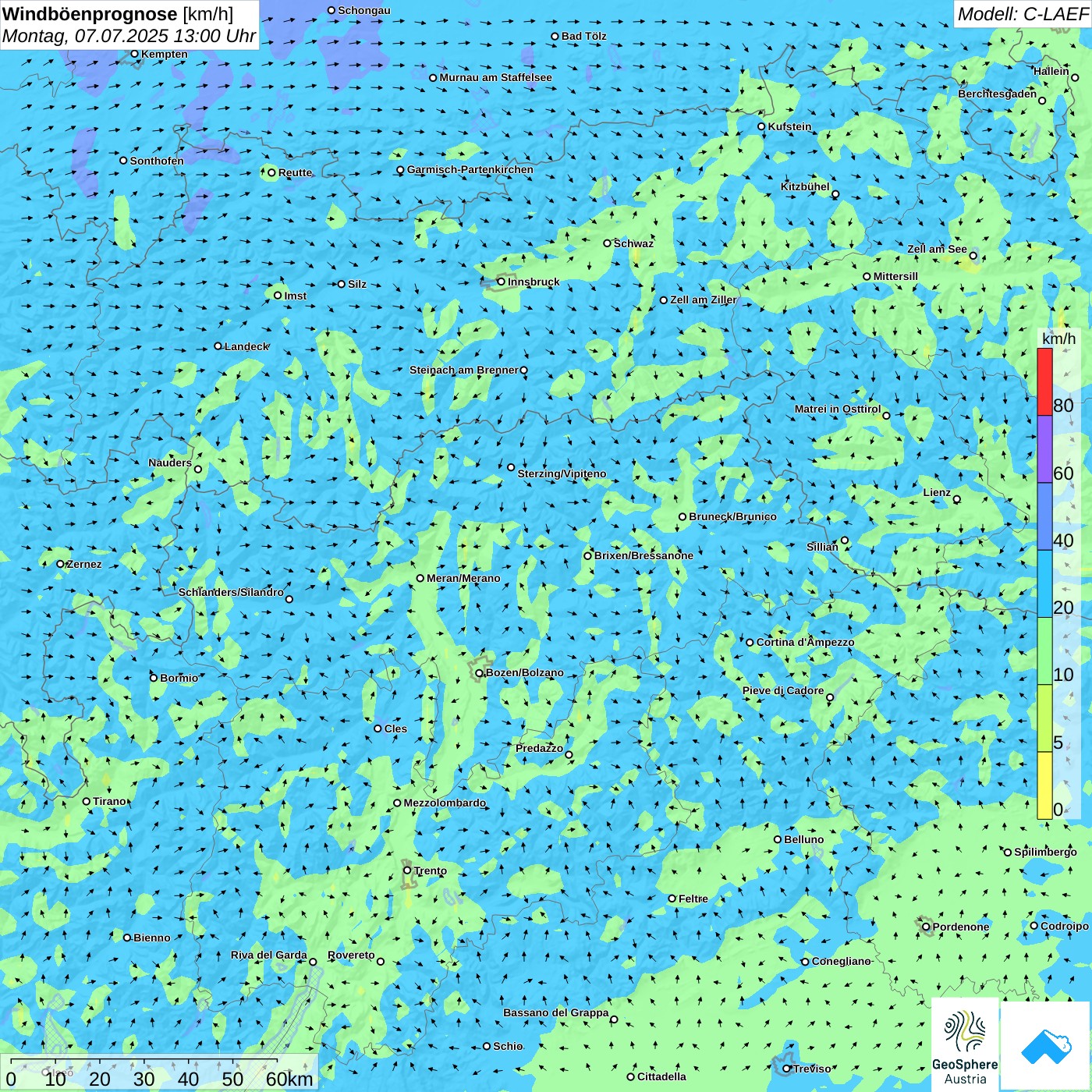1092x1092 pixels.
Task: Click the 'Matrei in Osttirol' label
Action: point(838,409)
